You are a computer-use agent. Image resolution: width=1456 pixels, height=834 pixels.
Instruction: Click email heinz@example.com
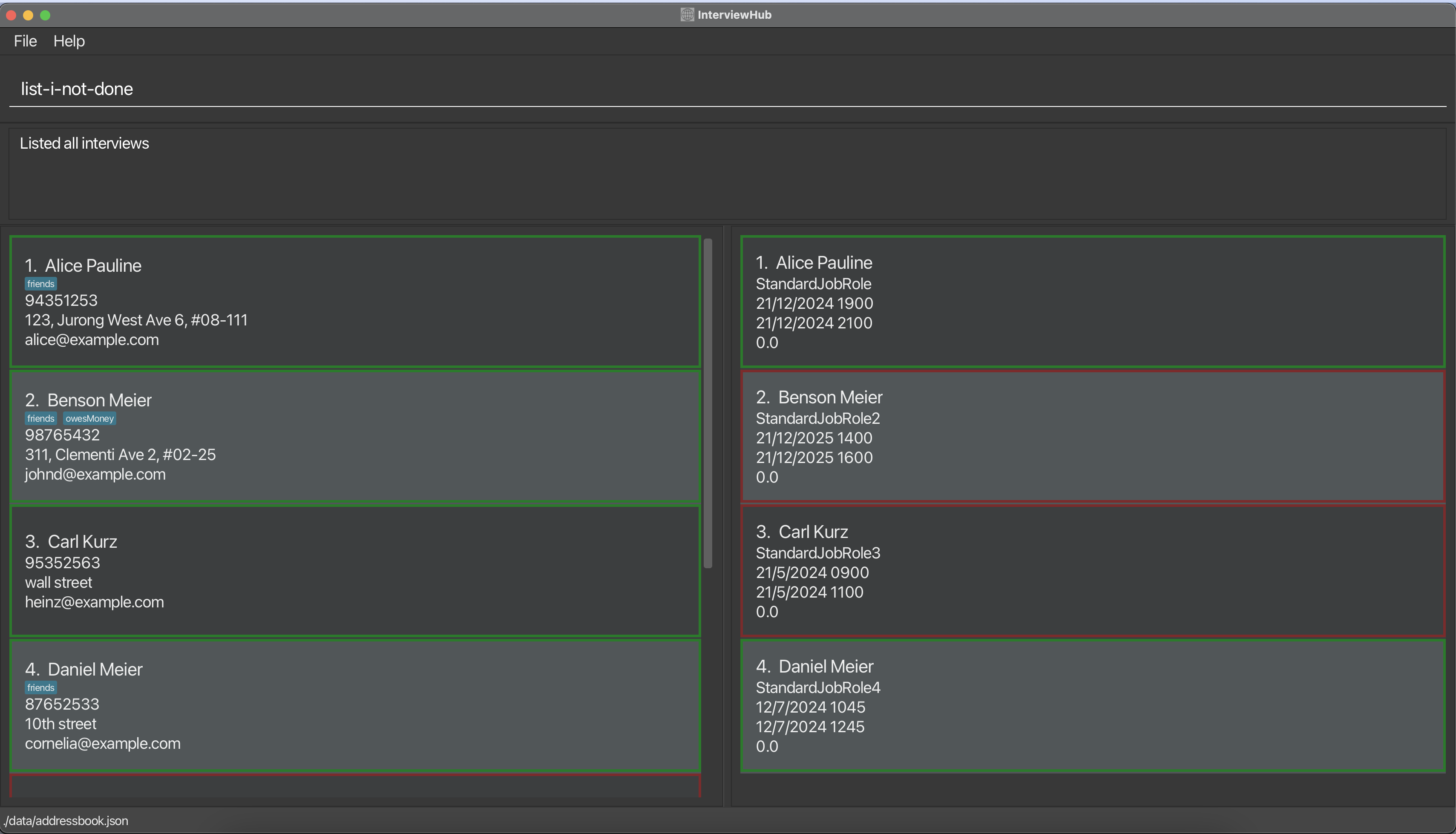(95, 602)
